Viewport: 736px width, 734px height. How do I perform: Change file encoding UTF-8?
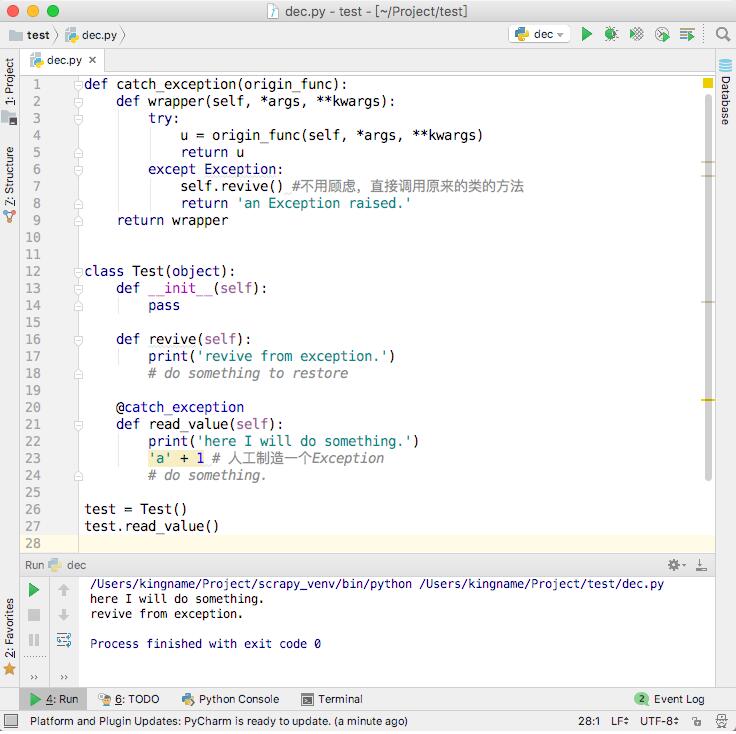click(659, 721)
